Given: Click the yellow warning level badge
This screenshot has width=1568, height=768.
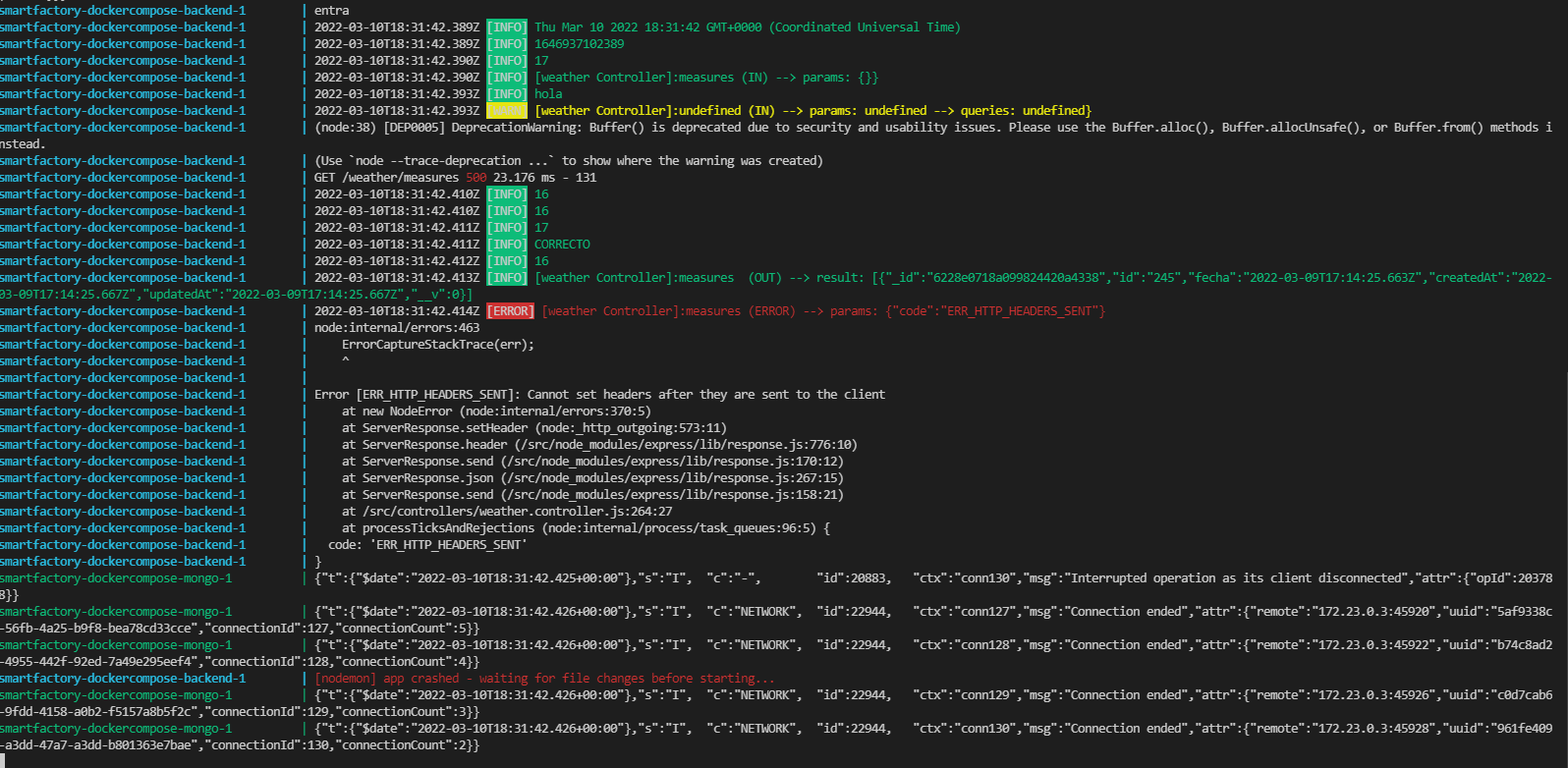Looking at the screenshot, I should coord(507,111).
